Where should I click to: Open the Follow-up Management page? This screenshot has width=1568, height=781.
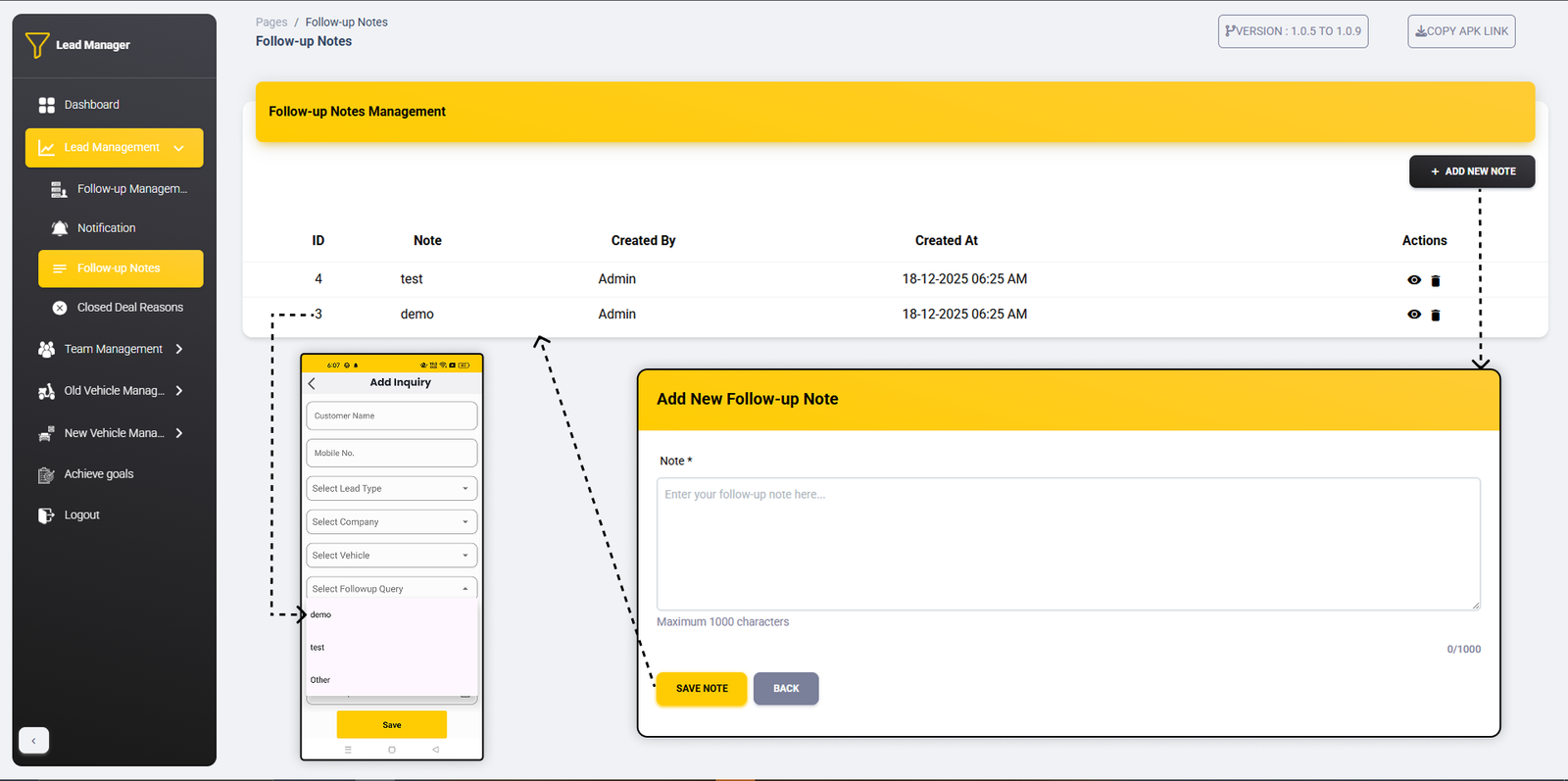tap(131, 189)
